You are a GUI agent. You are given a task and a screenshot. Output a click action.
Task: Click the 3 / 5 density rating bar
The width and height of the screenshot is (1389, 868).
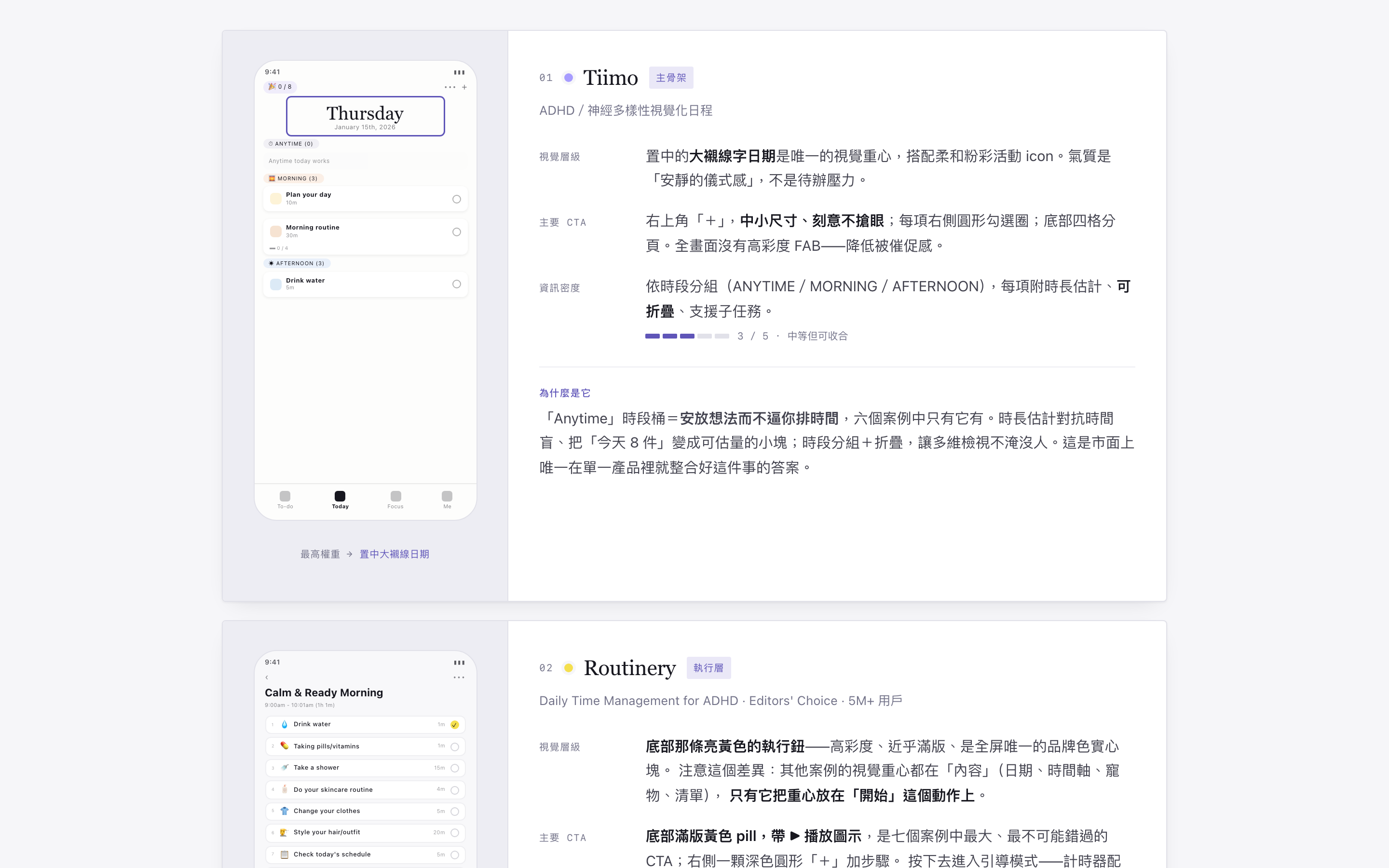687,336
